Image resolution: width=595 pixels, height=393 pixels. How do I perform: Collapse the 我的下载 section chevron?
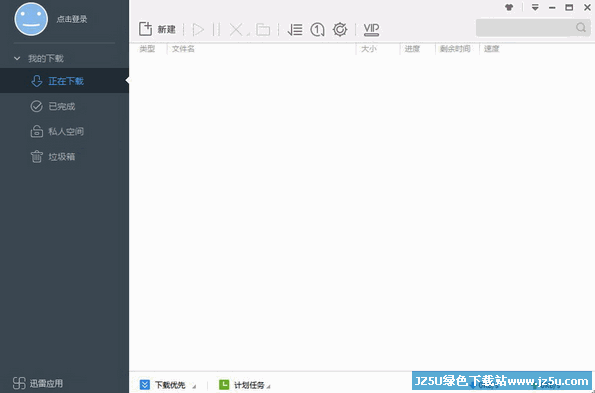pos(17,58)
